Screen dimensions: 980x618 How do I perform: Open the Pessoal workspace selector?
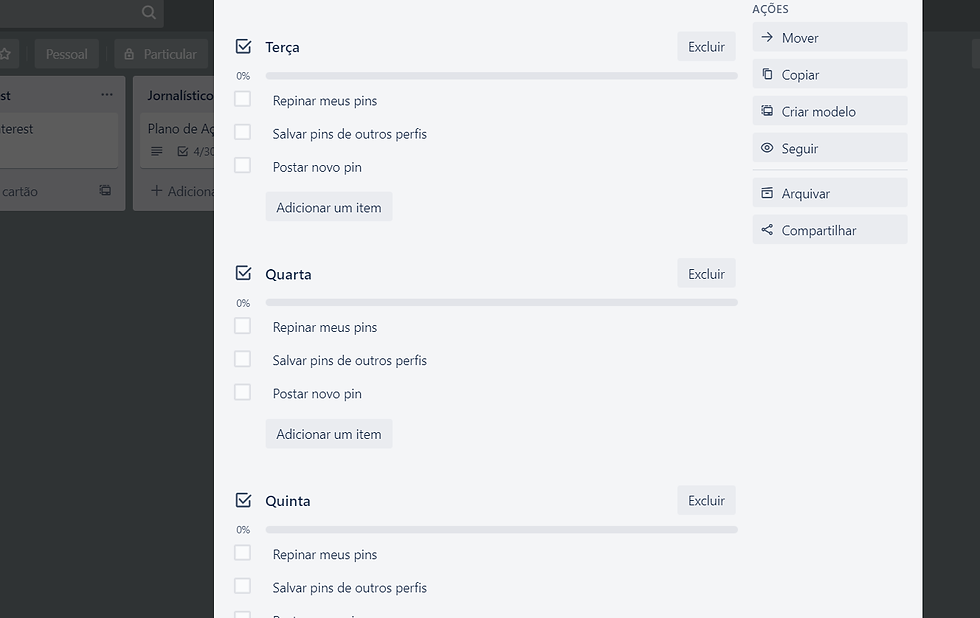(66, 54)
